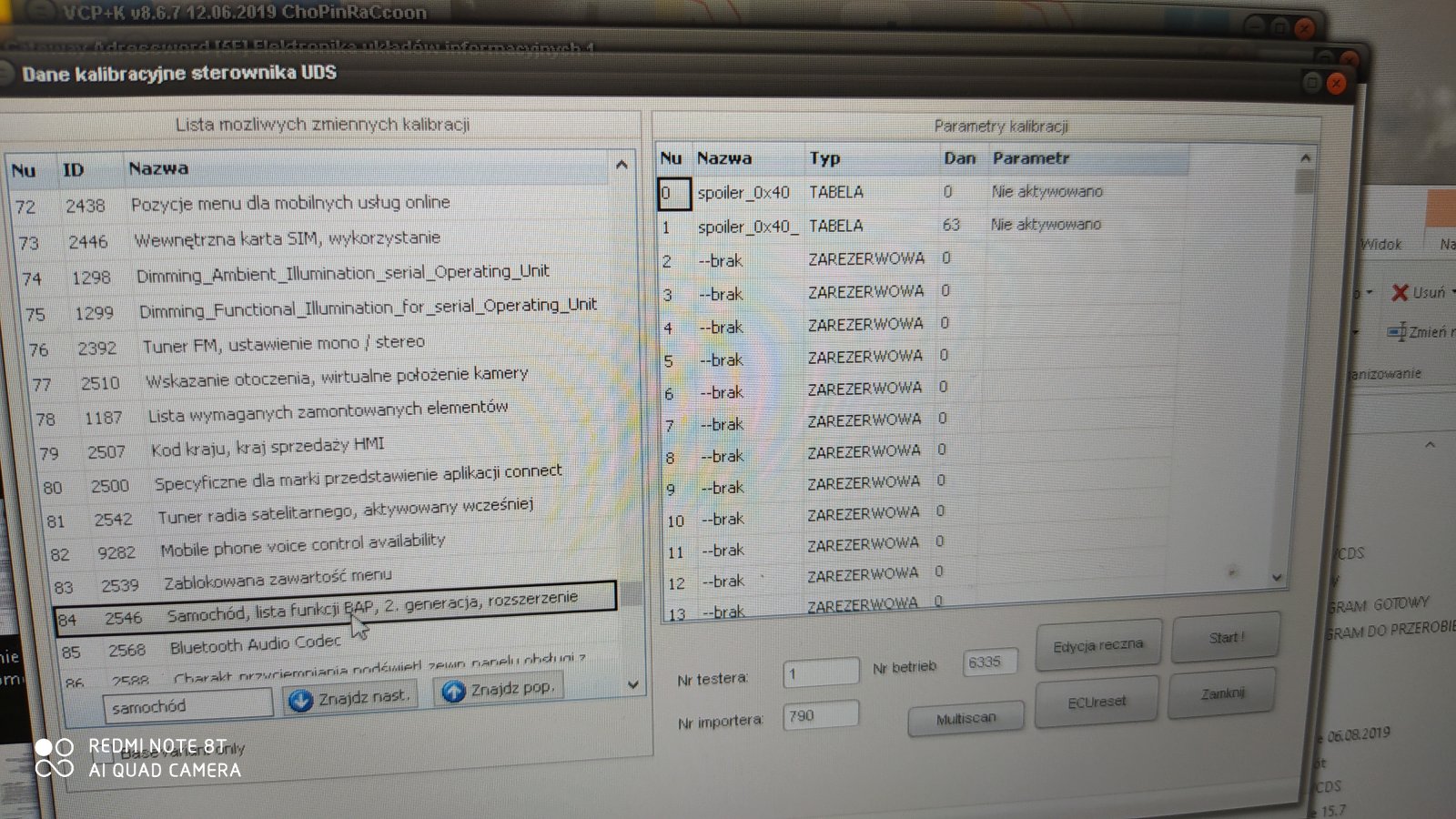Screen dimensions: 1456x819
Task: Click the Nazwa header in left list
Action: [x=158, y=168]
